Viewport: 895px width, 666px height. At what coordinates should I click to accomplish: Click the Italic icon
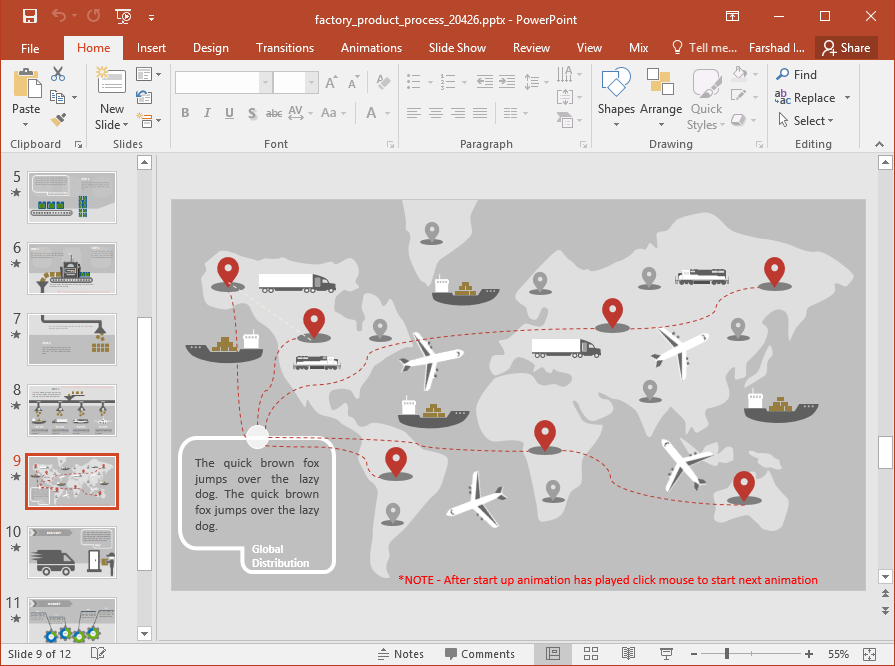pyautogui.click(x=207, y=112)
